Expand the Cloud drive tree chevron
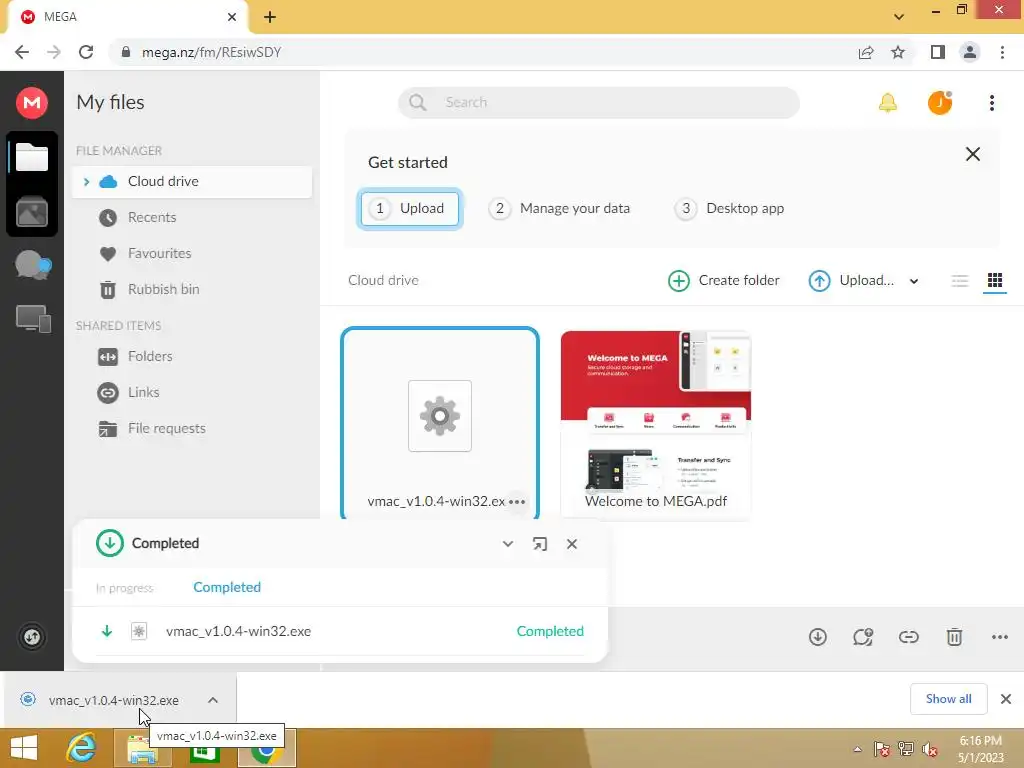The height and width of the screenshot is (768, 1024). pos(86,182)
